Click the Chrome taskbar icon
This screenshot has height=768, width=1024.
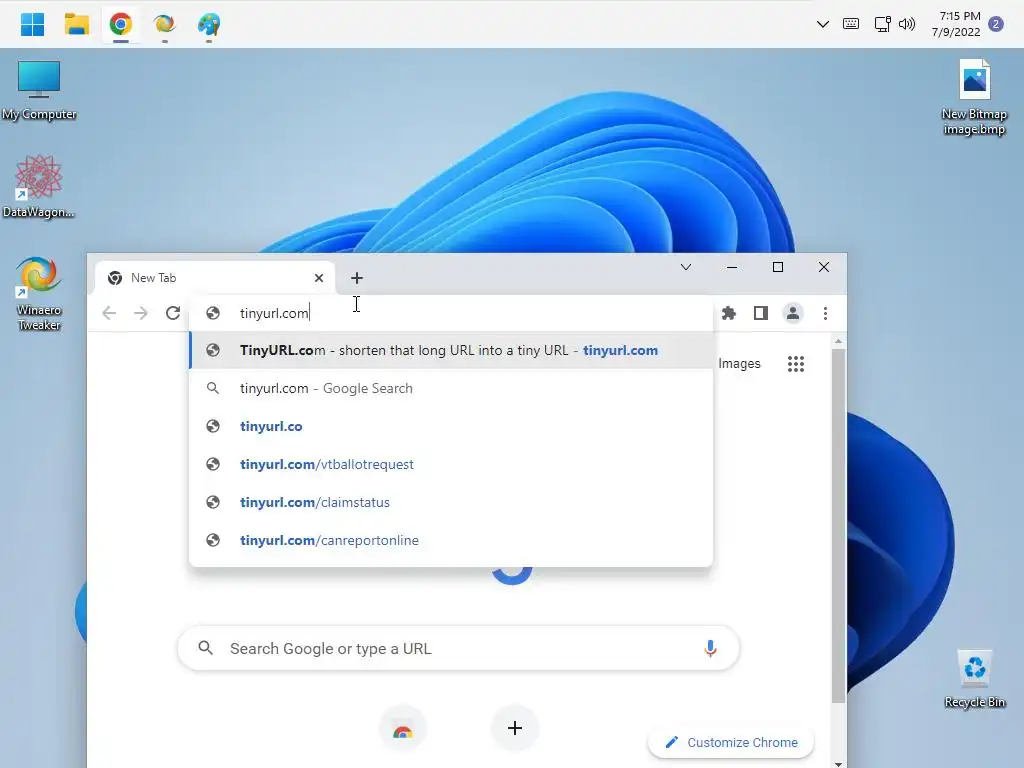pos(121,25)
